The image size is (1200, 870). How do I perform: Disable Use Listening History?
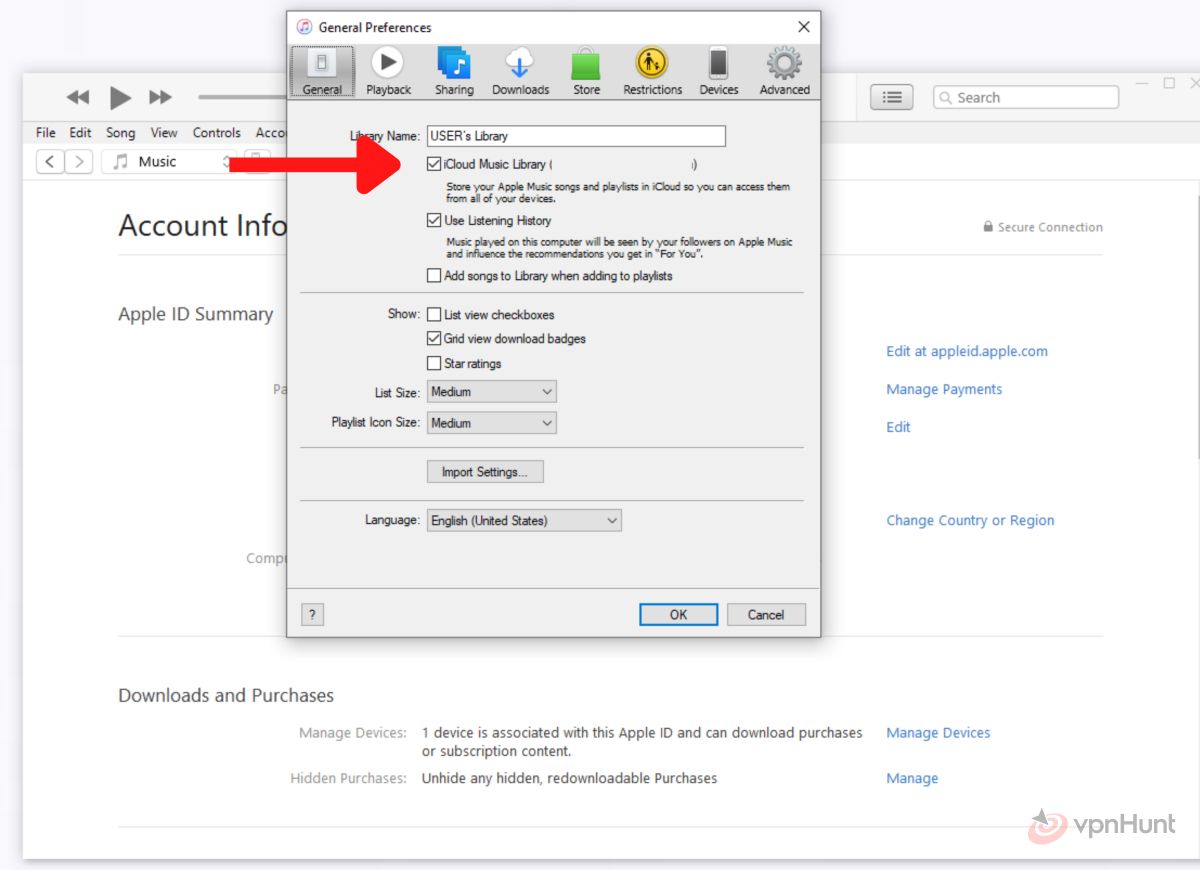pos(434,220)
